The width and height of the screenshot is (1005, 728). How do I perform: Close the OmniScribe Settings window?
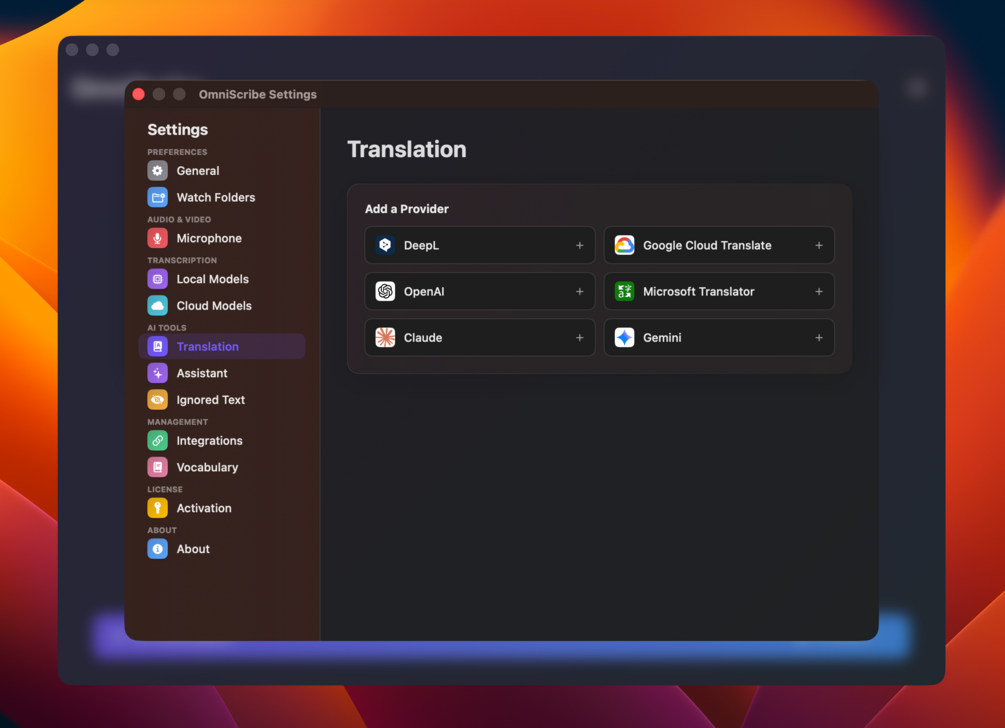(138, 94)
